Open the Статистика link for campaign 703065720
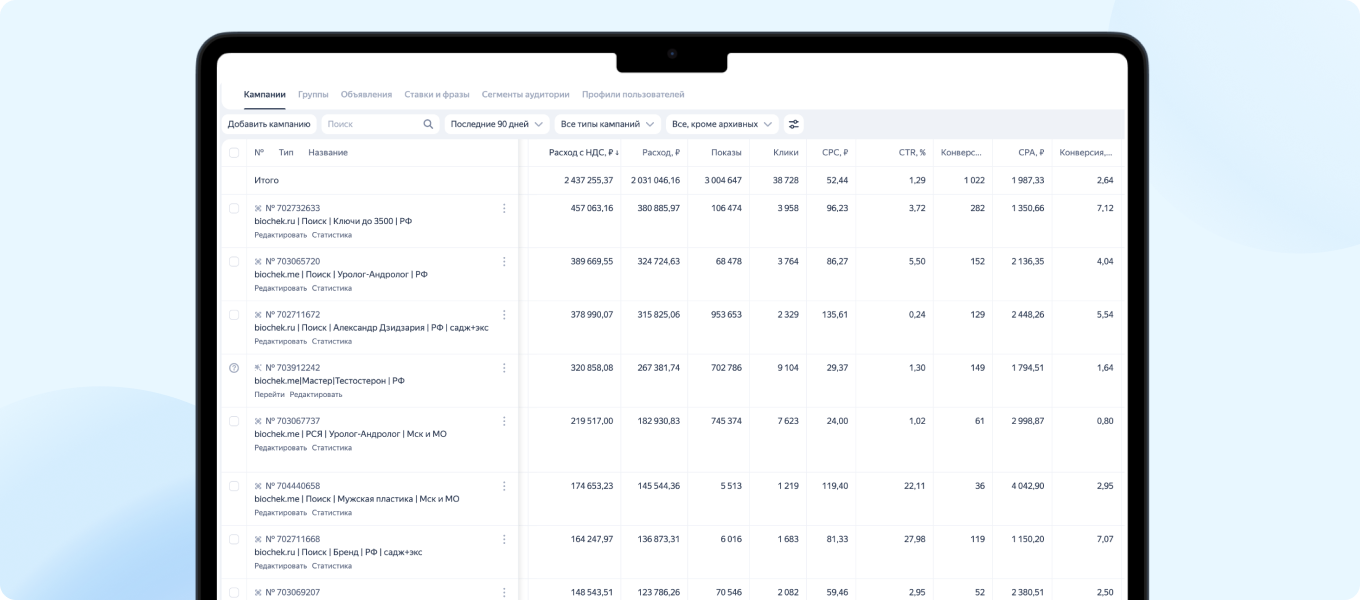 [x=332, y=288]
